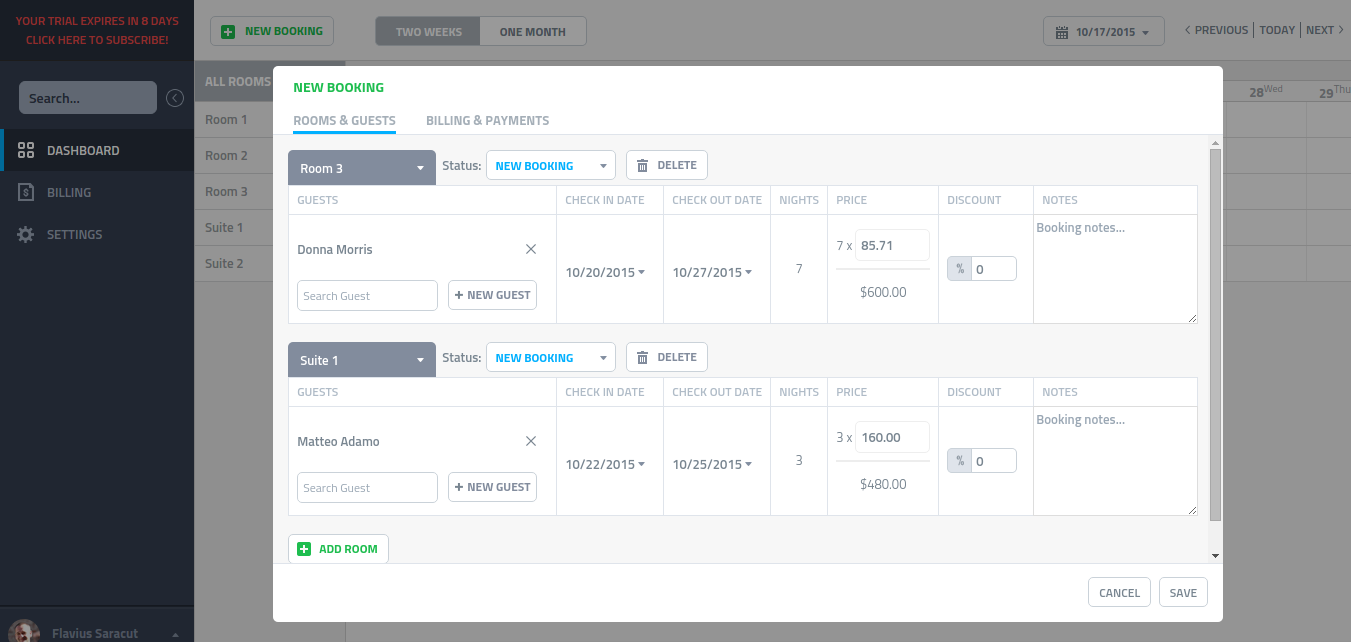
Task: Go to Next period link
Action: point(1325,30)
